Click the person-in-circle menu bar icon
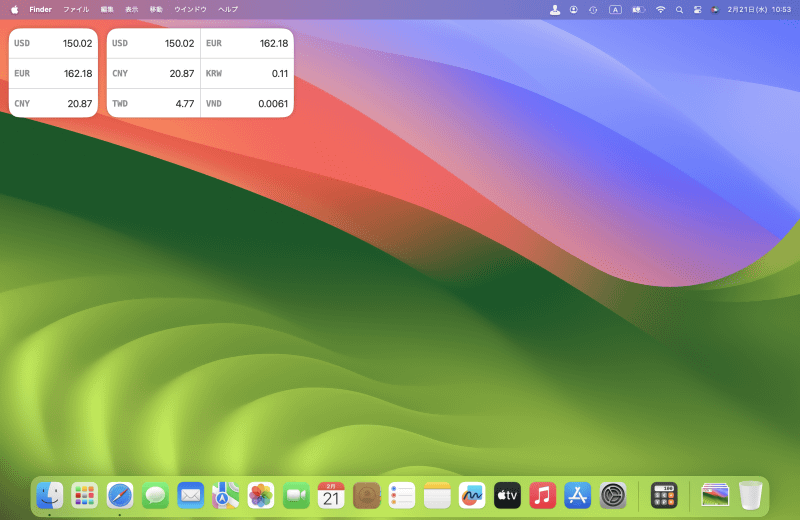 pyautogui.click(x=573, y=10)
